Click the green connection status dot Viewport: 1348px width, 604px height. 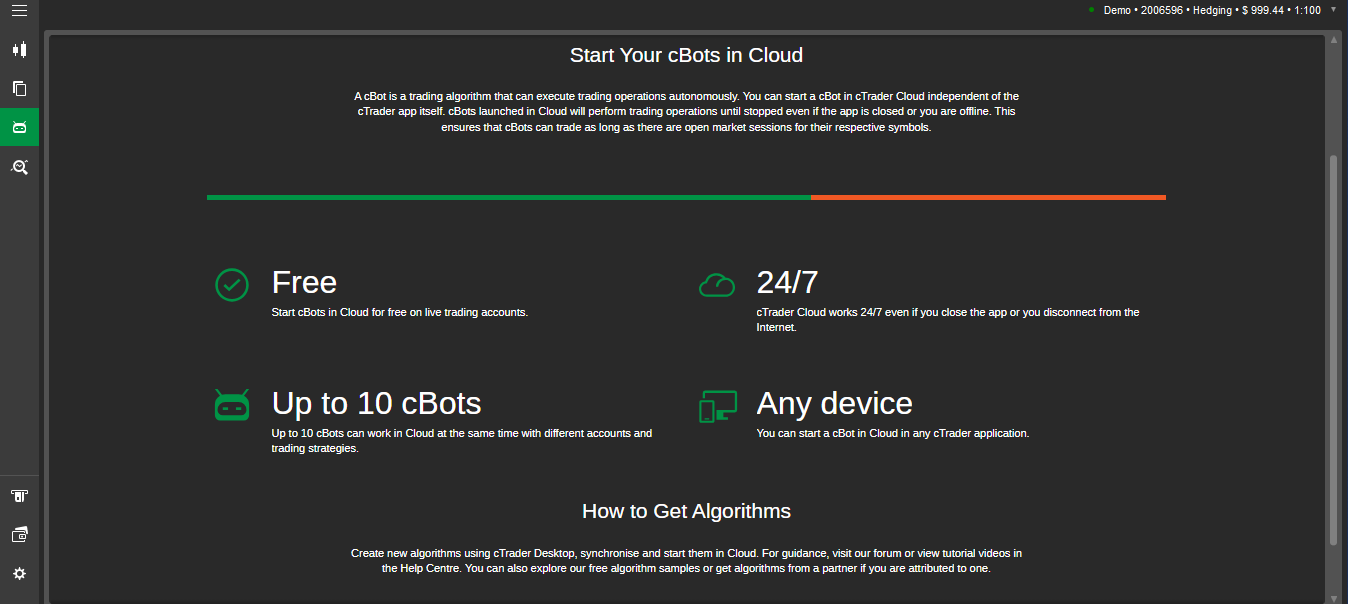[1091, 10]
